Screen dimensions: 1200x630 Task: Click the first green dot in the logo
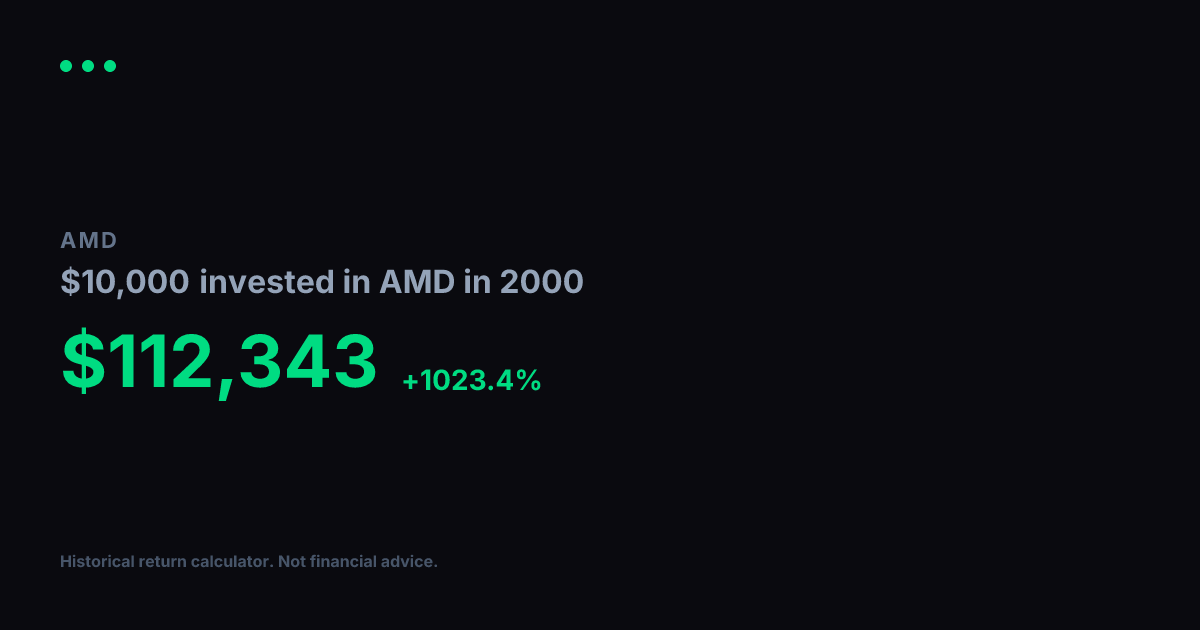click(66, 66)
